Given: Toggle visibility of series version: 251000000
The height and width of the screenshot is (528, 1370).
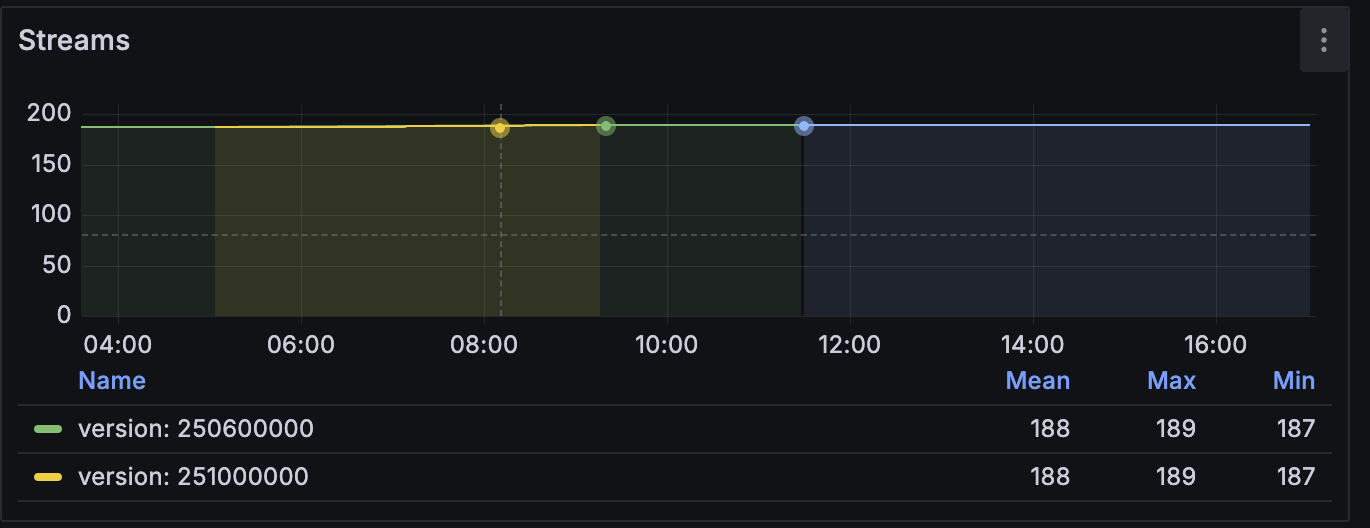Looking at the screenshot, I should click(193, 477).
